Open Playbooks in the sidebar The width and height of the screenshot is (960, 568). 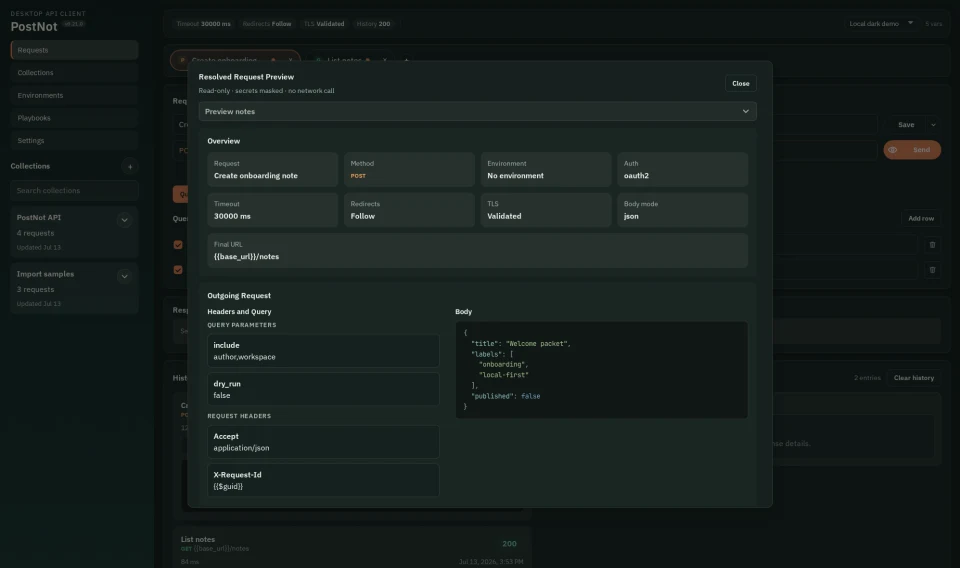[74, 118]
